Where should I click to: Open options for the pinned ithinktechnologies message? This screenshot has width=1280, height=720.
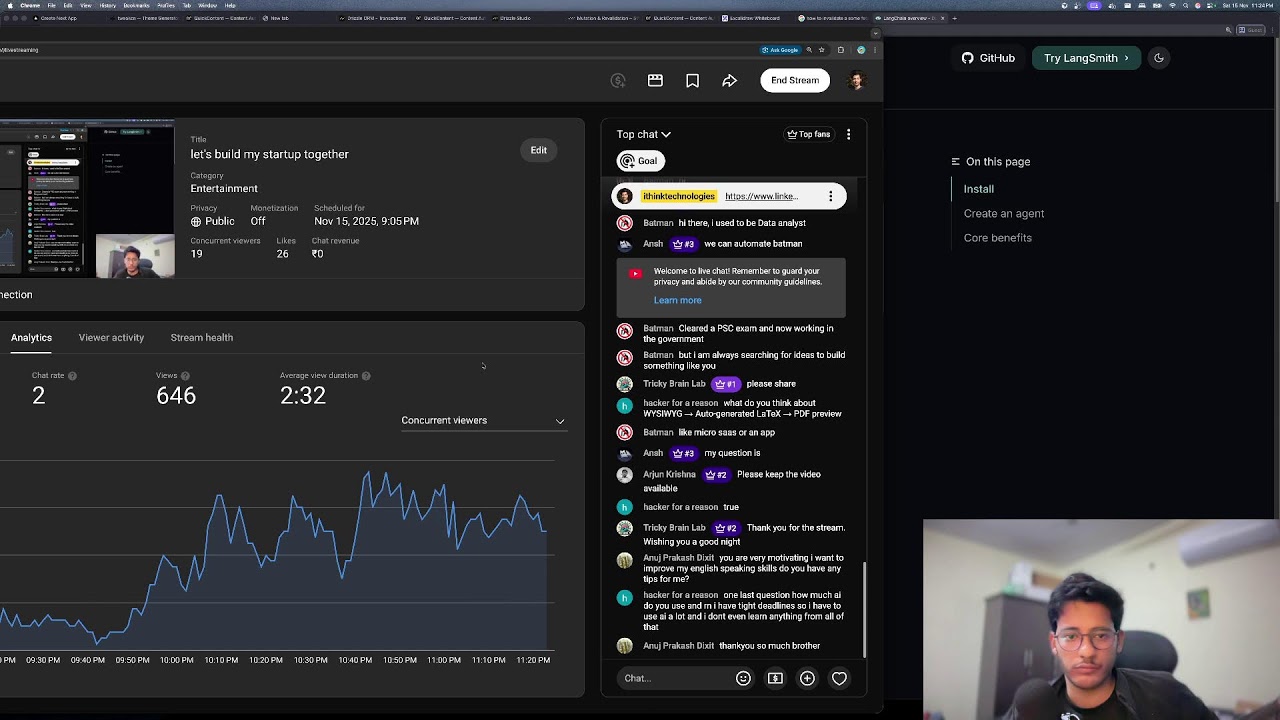[x=830, y=196]
